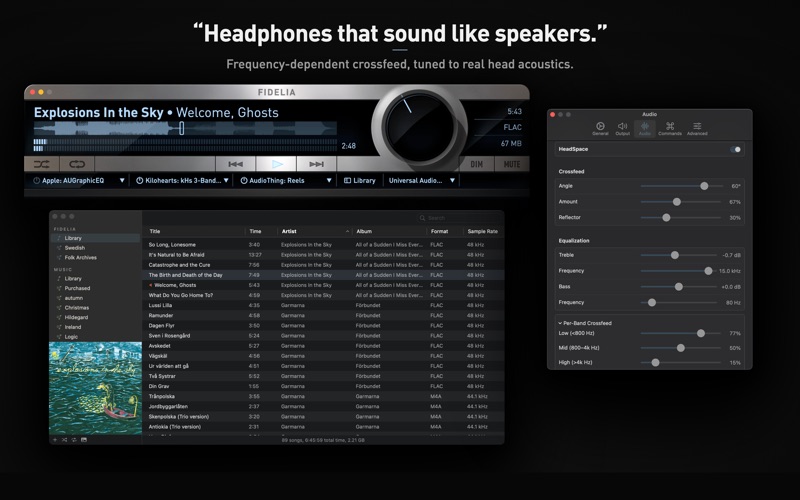Click the large volume knob
This screenshot has height=500, width=800.
(x=419, y=126)
